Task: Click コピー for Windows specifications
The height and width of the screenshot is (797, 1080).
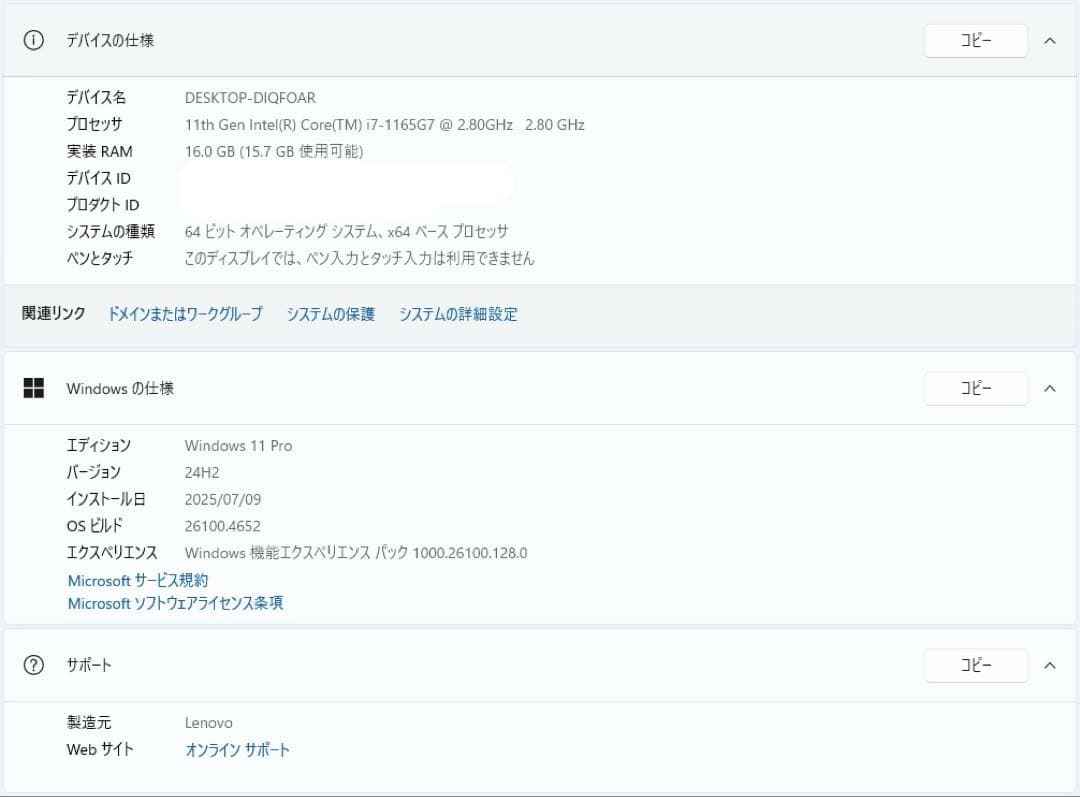Action: [975, 388]
